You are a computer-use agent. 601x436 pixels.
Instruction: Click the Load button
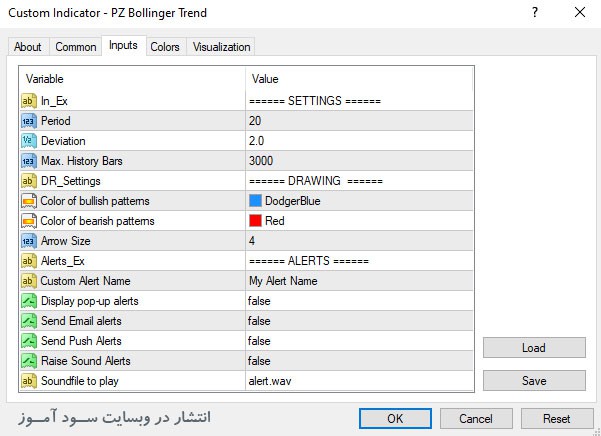[x=534, y=348]
